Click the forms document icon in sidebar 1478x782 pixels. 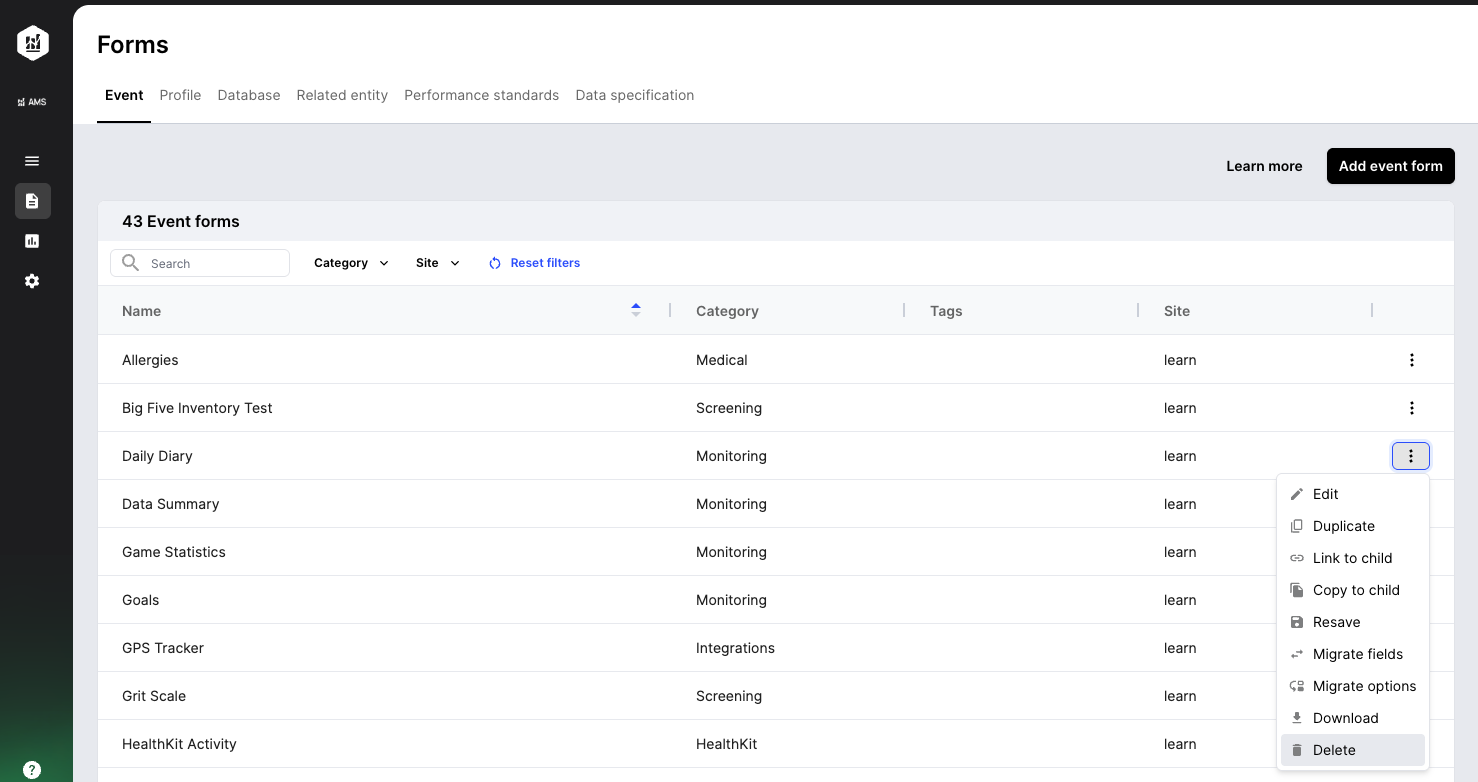click(x=32, y=201)
